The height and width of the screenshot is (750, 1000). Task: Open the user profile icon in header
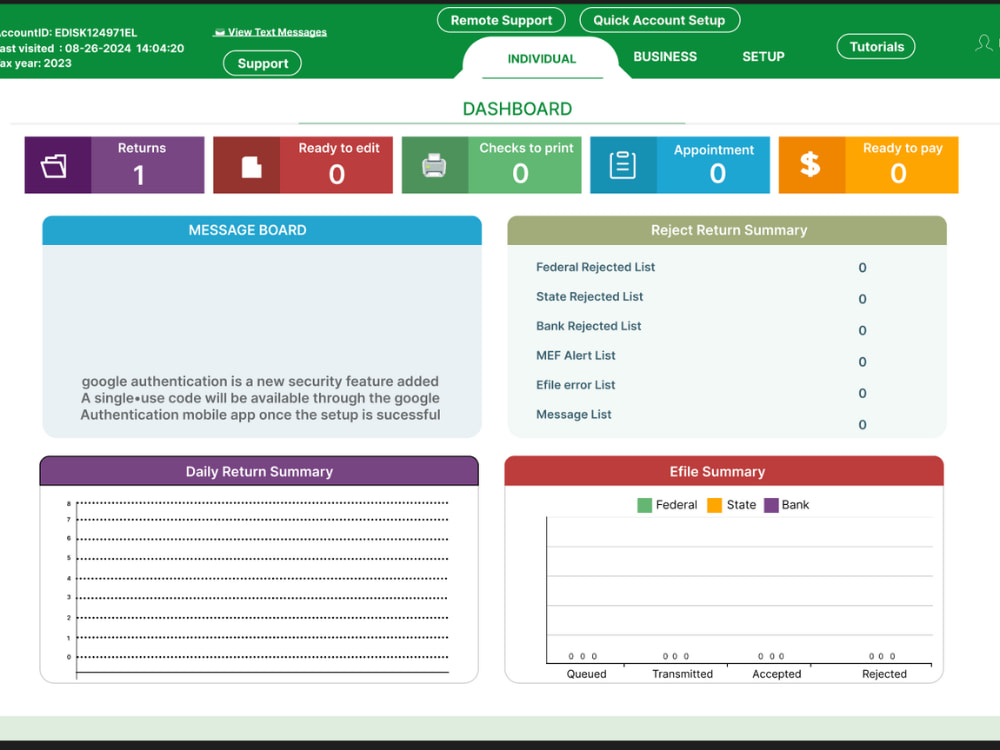983,43
